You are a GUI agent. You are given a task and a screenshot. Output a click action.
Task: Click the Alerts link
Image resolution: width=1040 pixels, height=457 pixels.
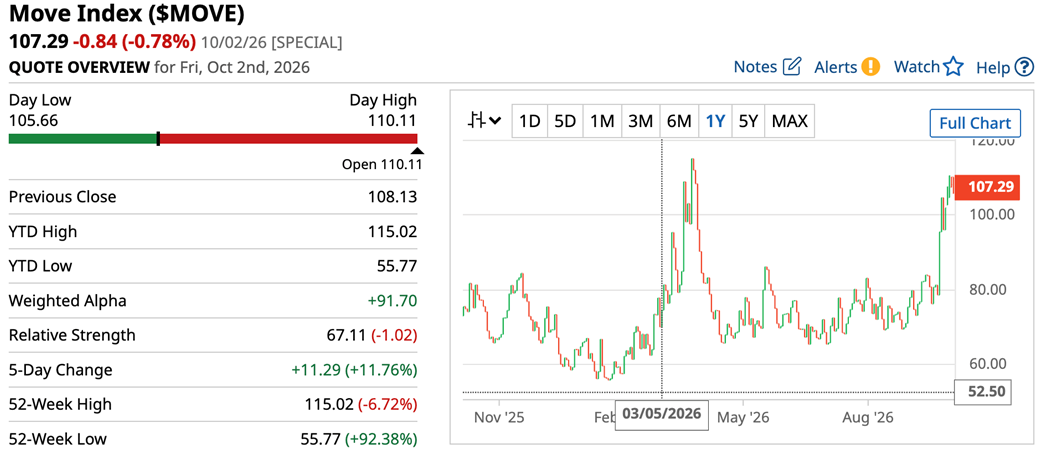point(836,67)
